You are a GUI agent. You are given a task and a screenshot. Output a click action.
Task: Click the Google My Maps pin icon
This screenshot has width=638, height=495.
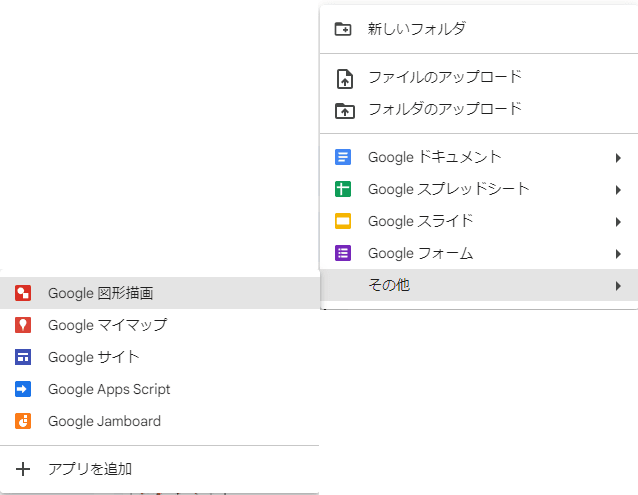[x=23, y=325]
